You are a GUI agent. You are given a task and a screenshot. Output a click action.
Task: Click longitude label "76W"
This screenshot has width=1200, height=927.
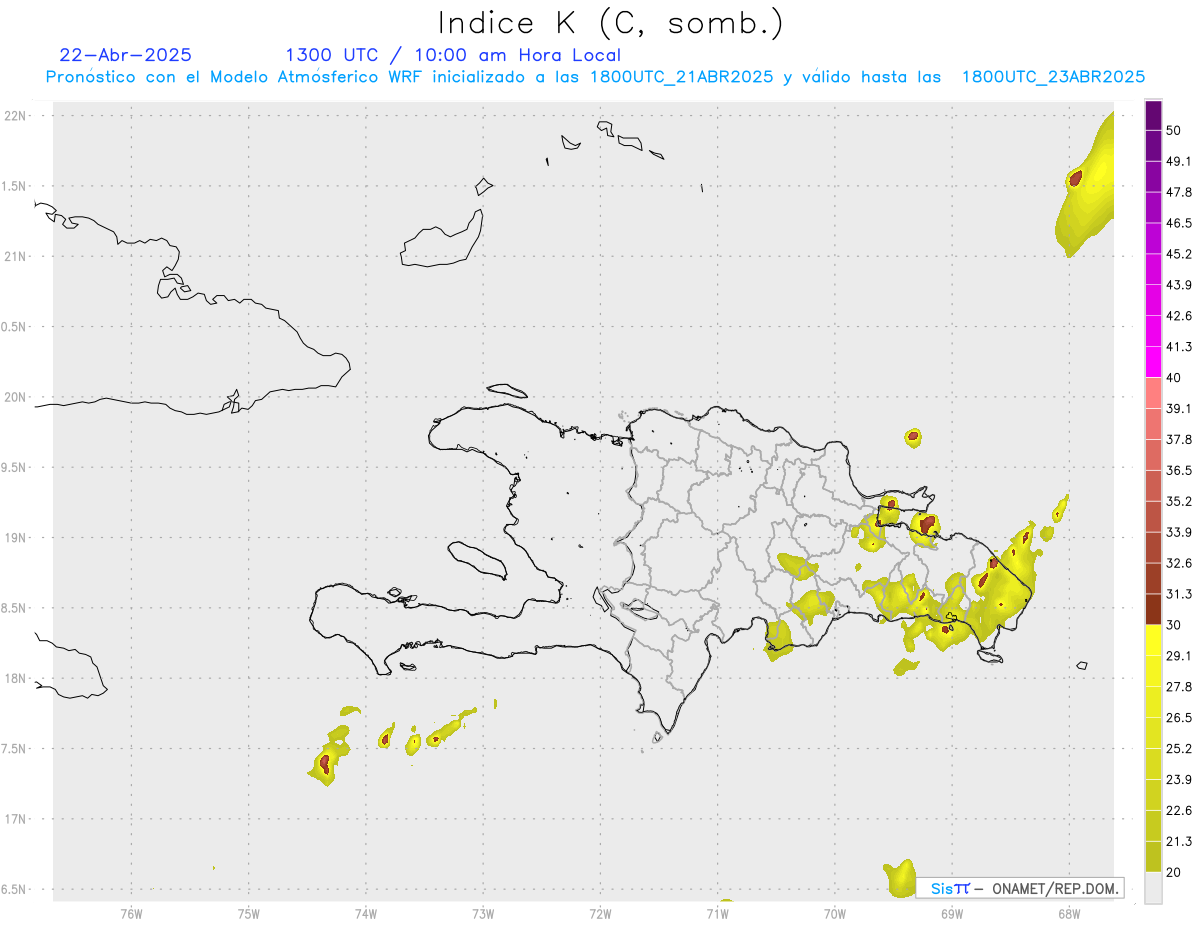point(131,914)
